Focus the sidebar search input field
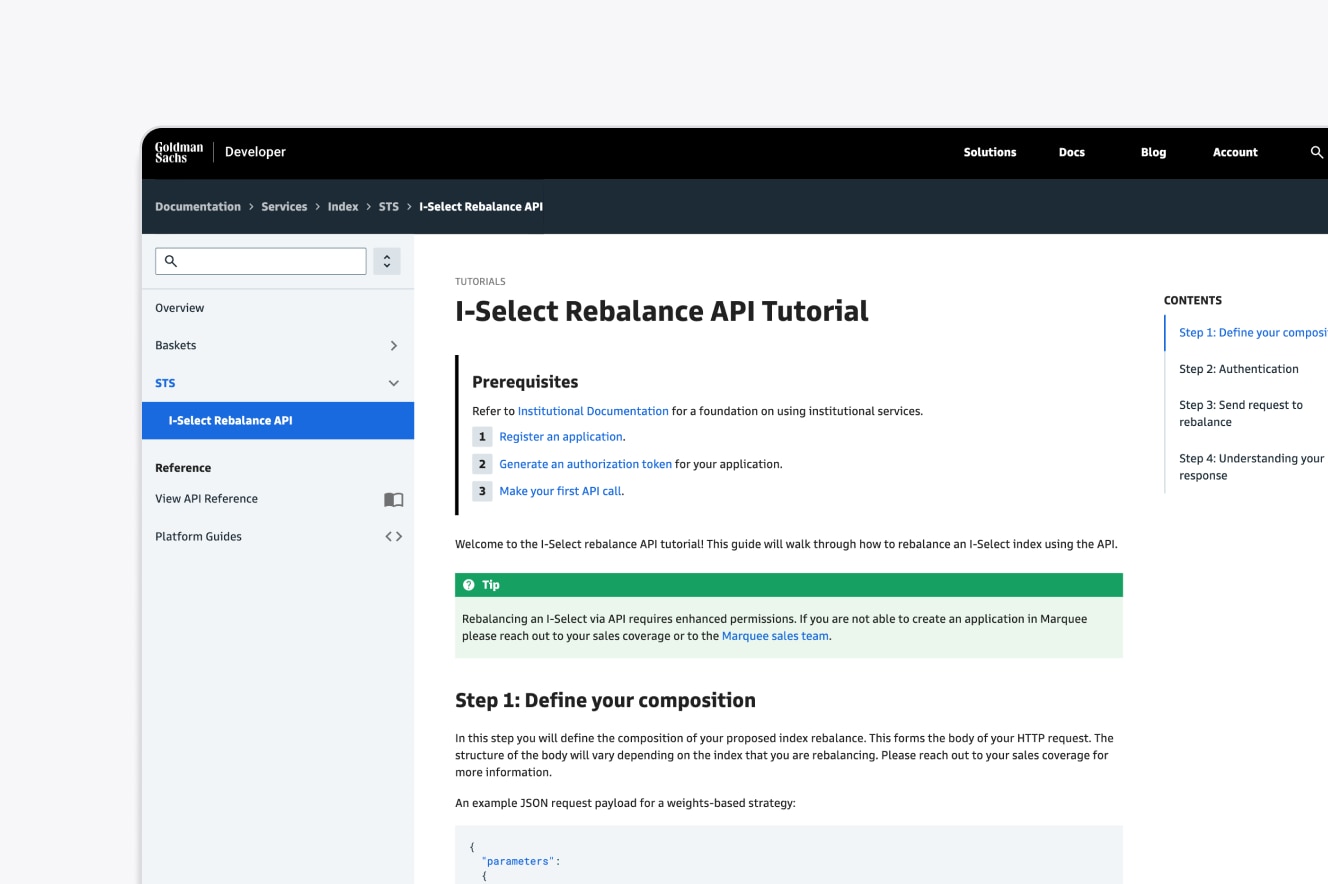Screen dimensions: 1328x884 (261, 261)
